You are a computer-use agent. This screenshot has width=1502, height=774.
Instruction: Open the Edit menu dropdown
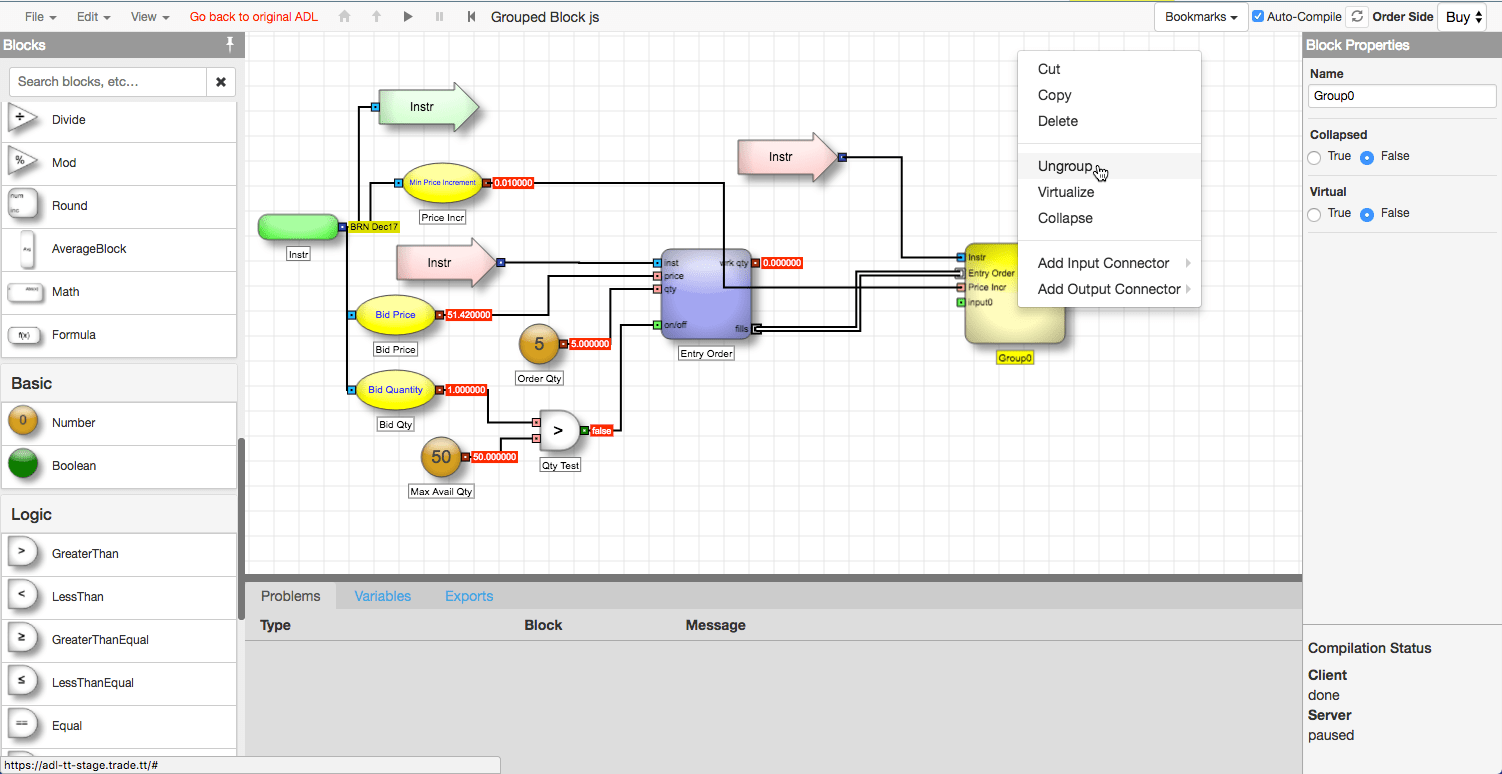tap(93, 17)
